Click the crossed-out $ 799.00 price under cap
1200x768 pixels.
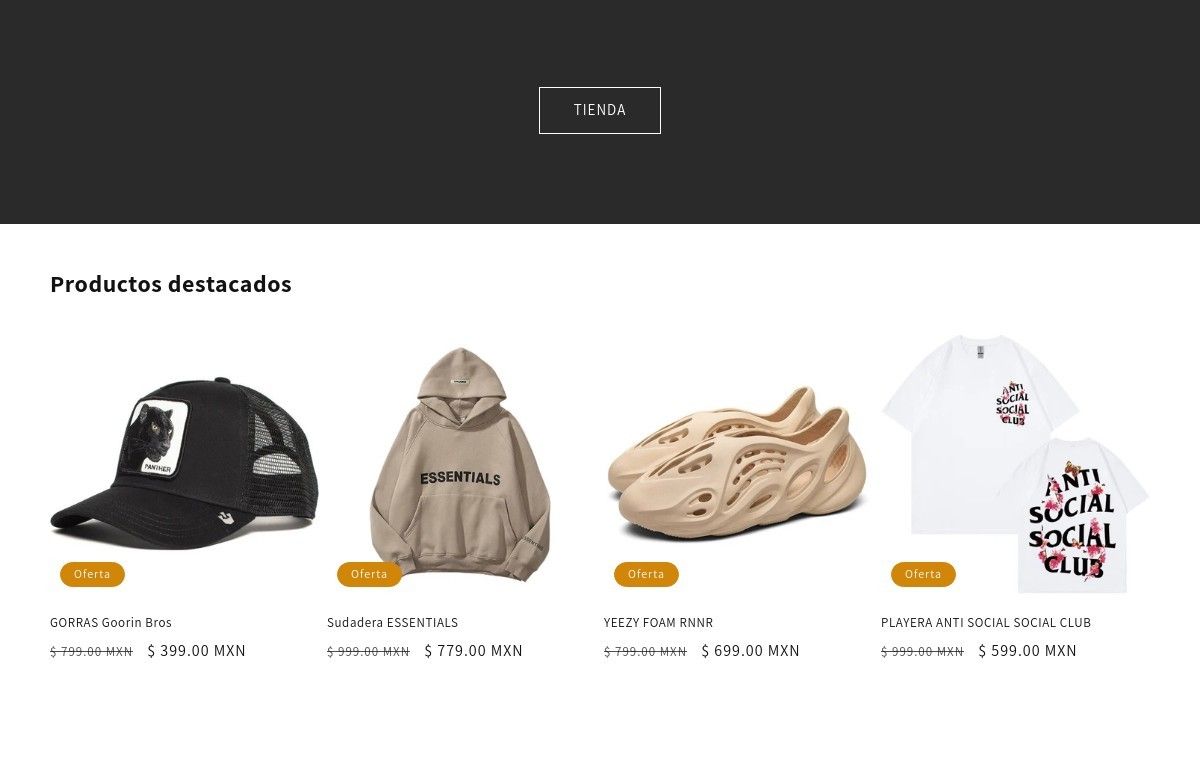click(91, 652)
